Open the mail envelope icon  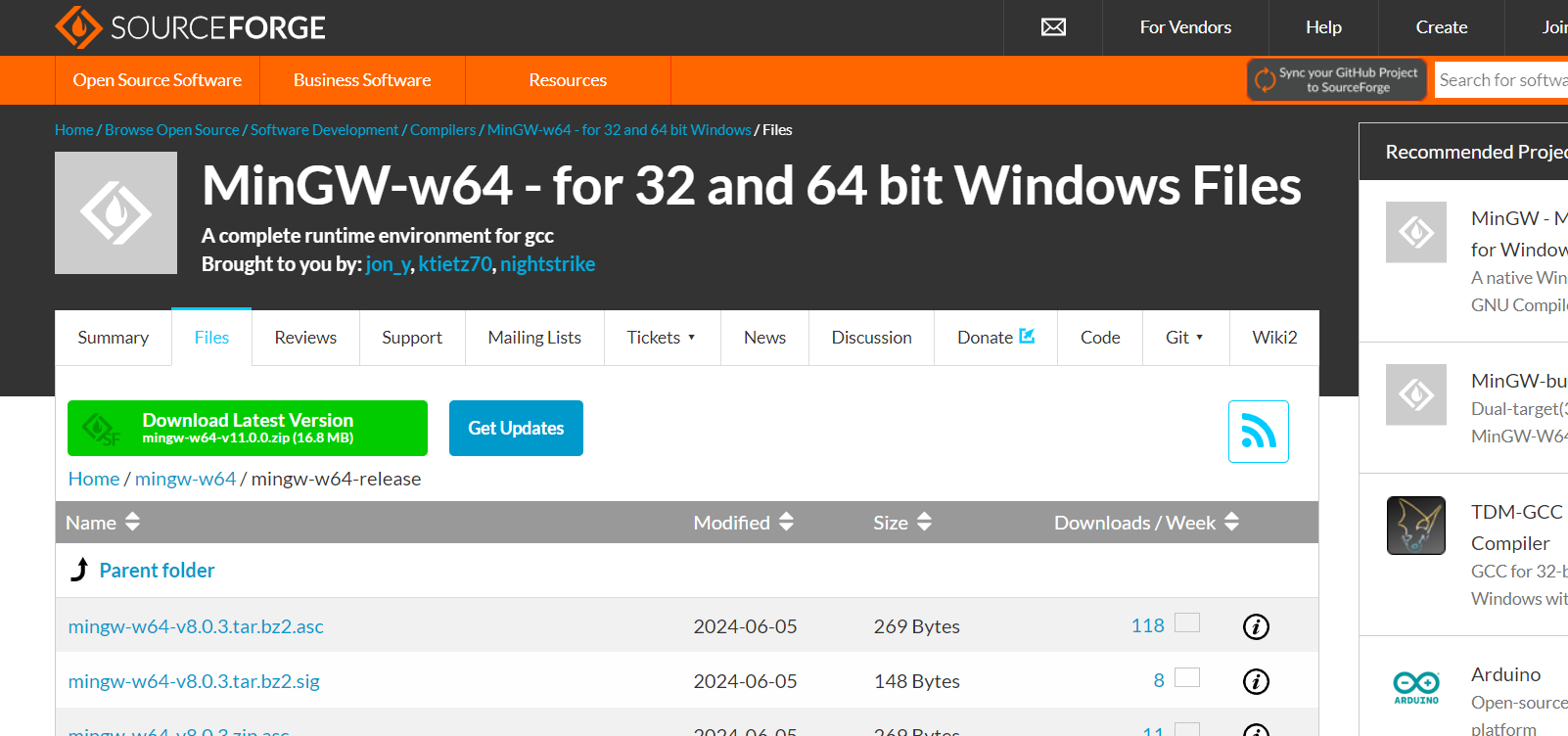pos(1053,27)
